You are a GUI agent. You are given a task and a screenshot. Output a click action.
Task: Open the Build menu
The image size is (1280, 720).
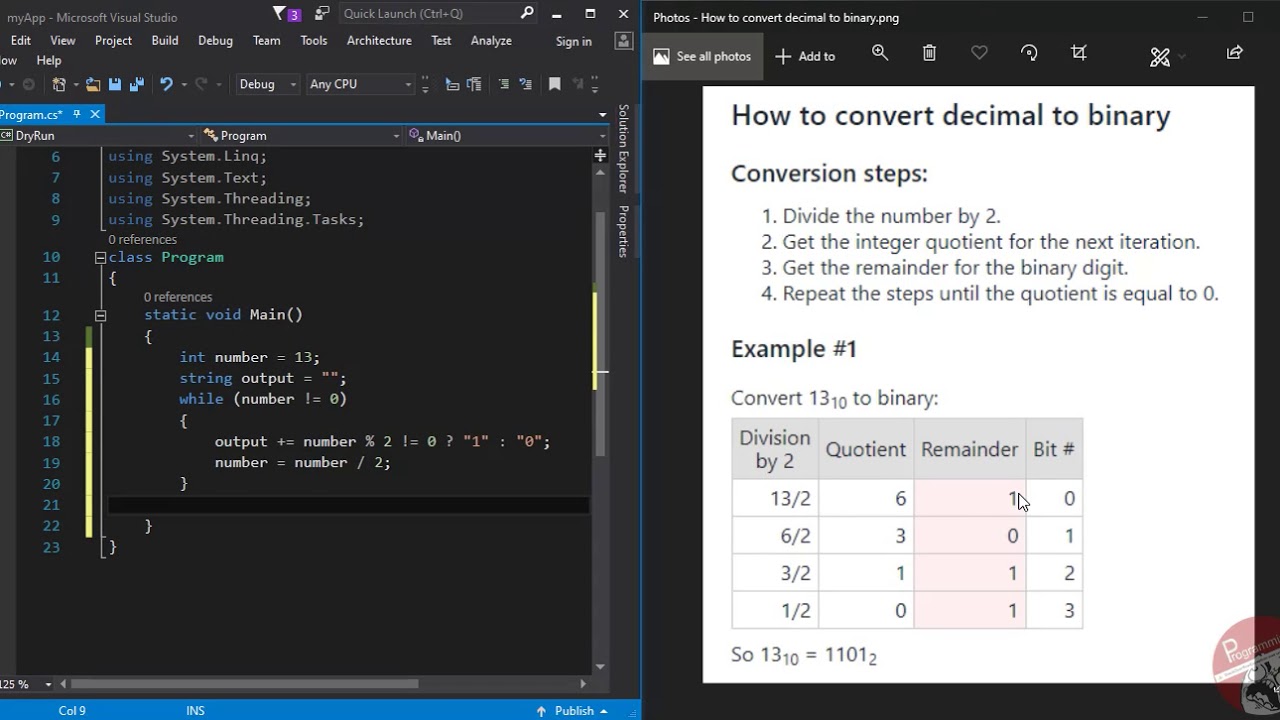165,40
